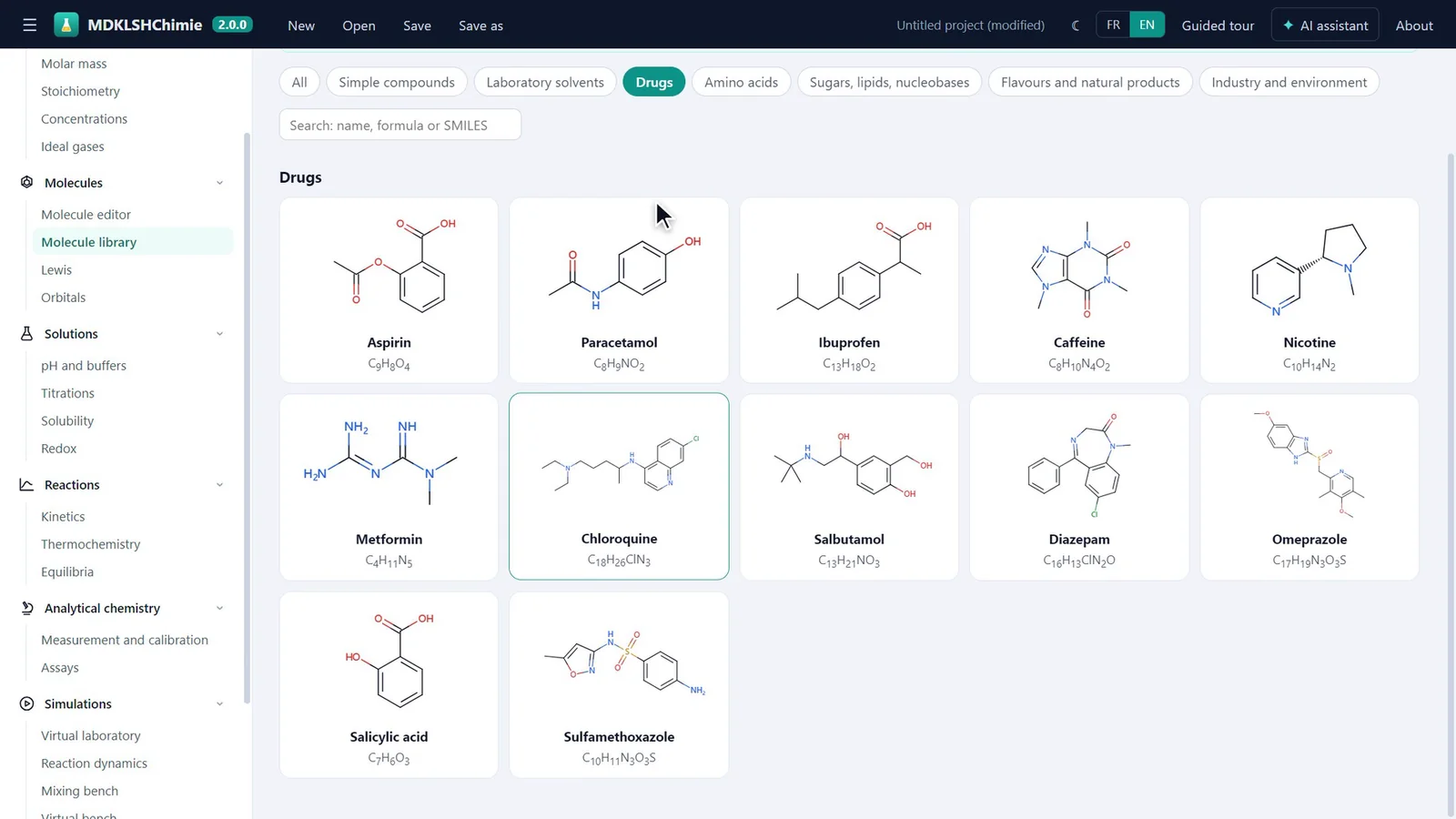Click the Solutions flask icon
Viewport: 1456px width, 819px height.
click(26, 333)
